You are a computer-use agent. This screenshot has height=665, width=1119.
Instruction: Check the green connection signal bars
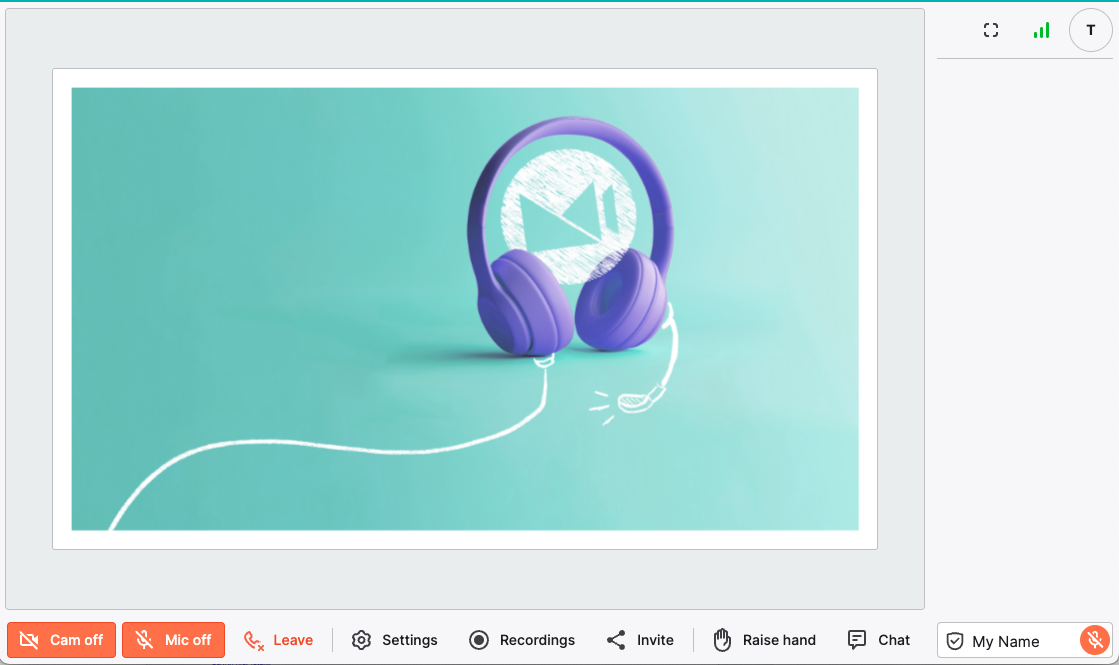point(1041,30)
